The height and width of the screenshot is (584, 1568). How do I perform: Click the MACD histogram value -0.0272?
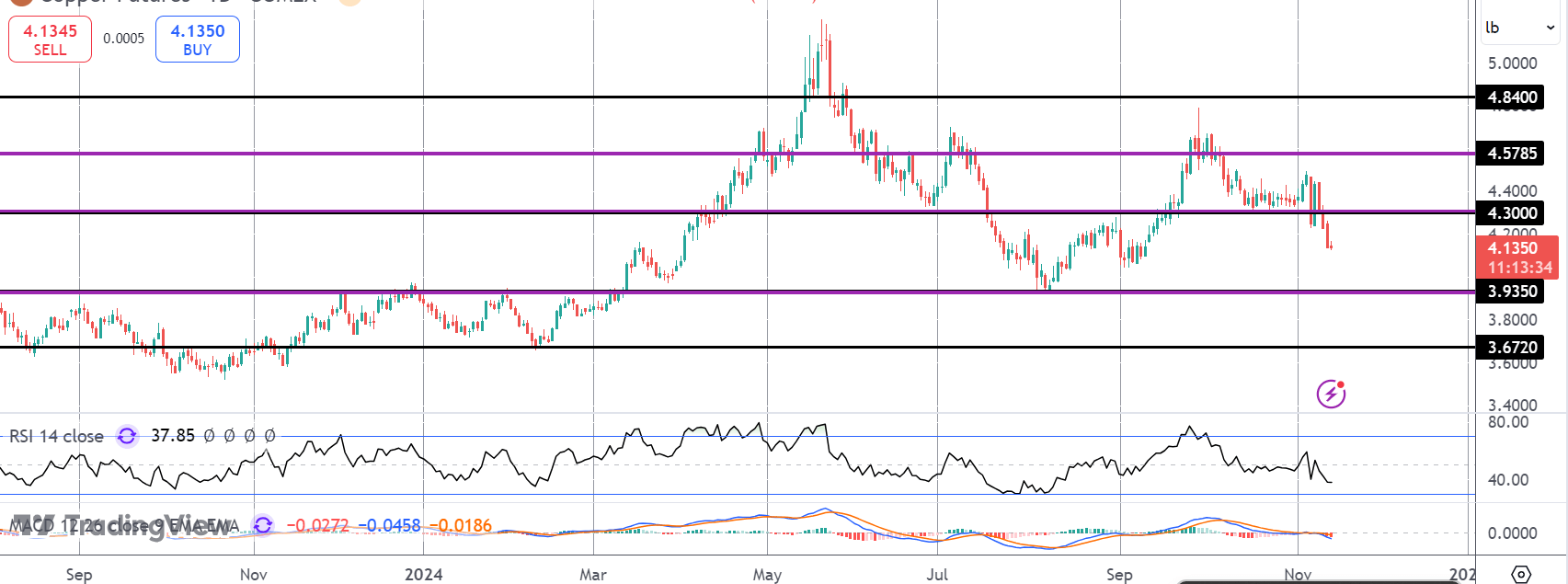tap(318, 526)
